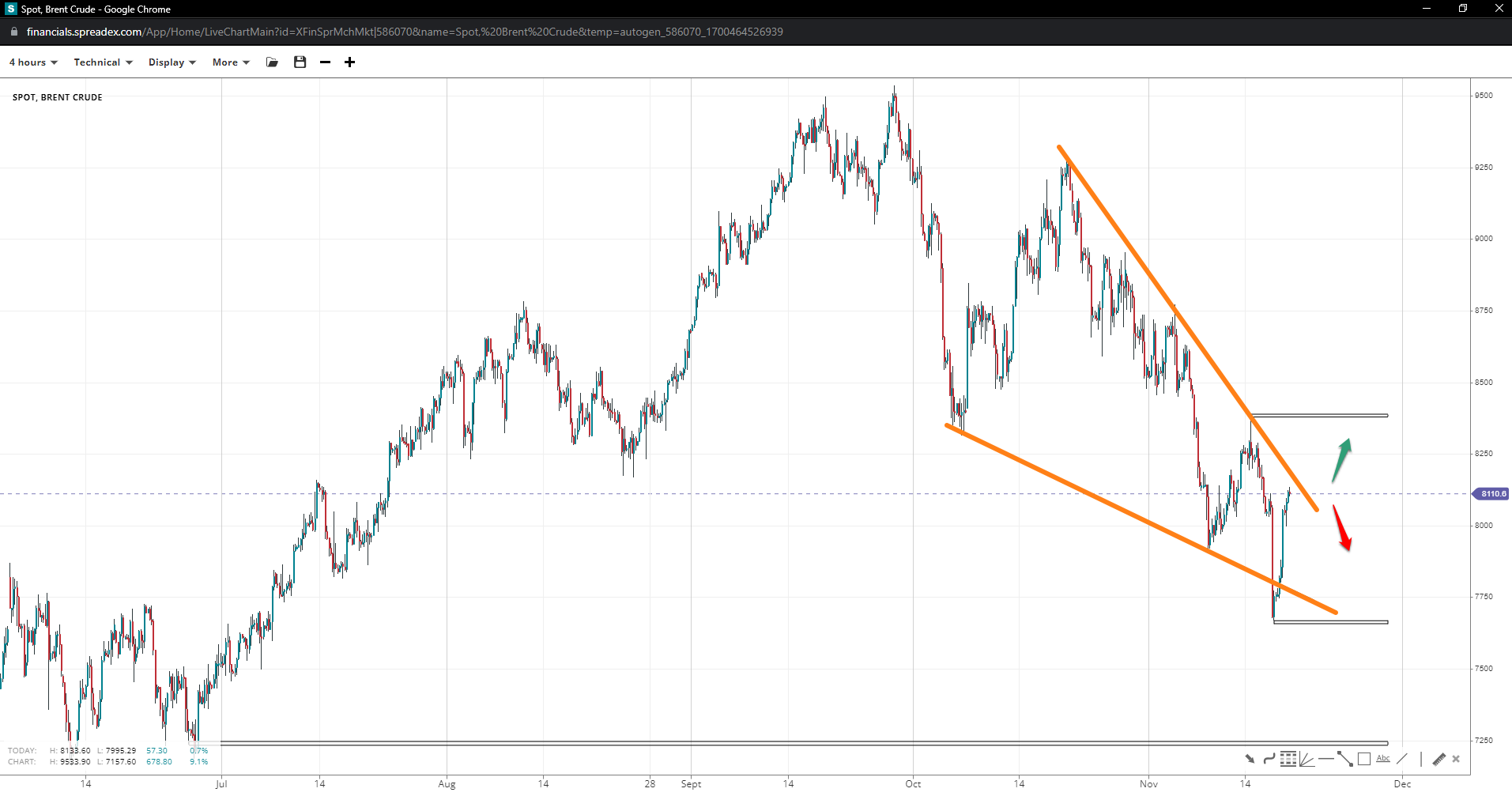Viewport: 1512px width, 796px height.
Task: Click the open folder icon to load chart
Action: click(x=272, y=62)
